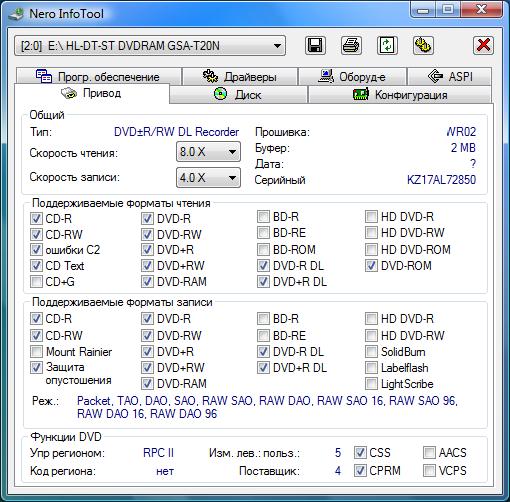Screen dimensions: 510x502
Task: Click the red X exit icon
Action: (x=483, y=45)
